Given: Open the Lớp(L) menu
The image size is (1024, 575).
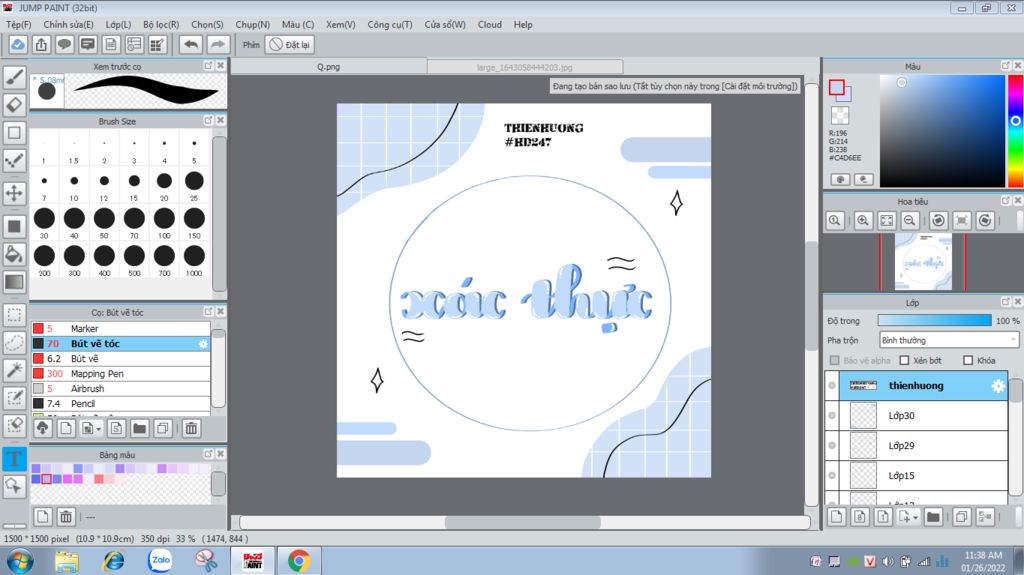Looking at the screenshot, I should tap(118, 24).
